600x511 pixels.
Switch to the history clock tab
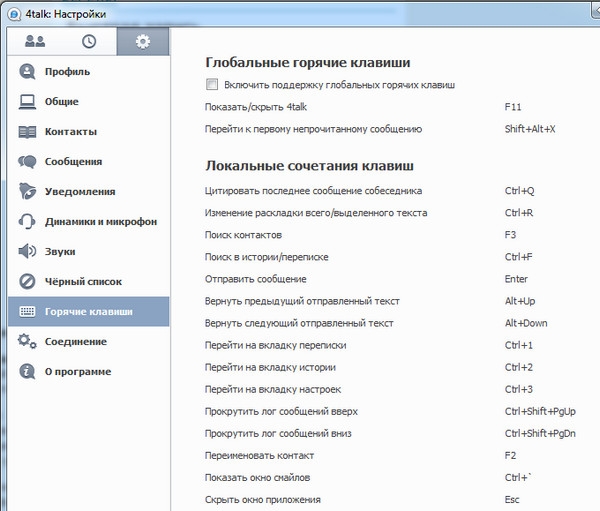[x=89, y=41]
